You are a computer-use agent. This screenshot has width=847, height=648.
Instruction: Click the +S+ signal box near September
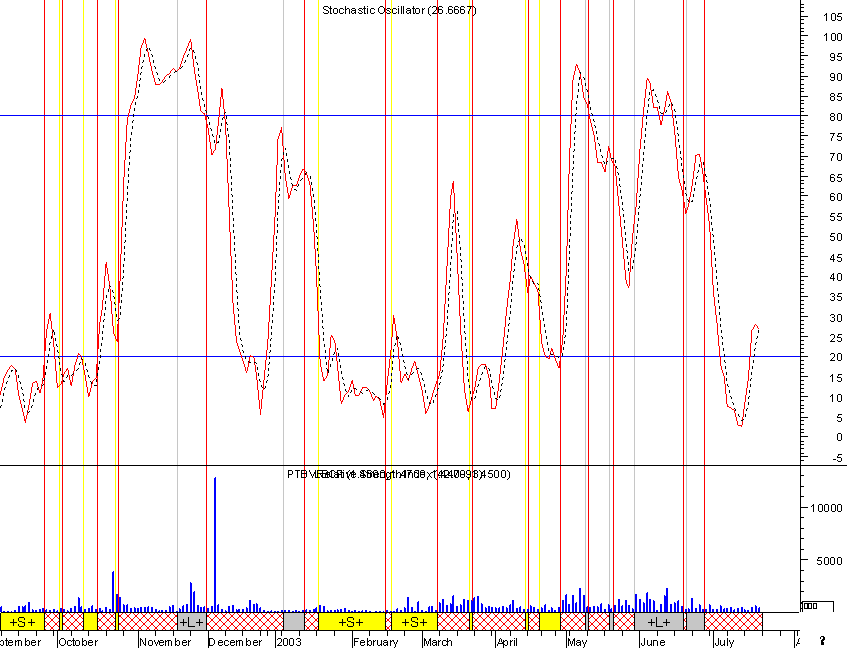click(22, 622)
